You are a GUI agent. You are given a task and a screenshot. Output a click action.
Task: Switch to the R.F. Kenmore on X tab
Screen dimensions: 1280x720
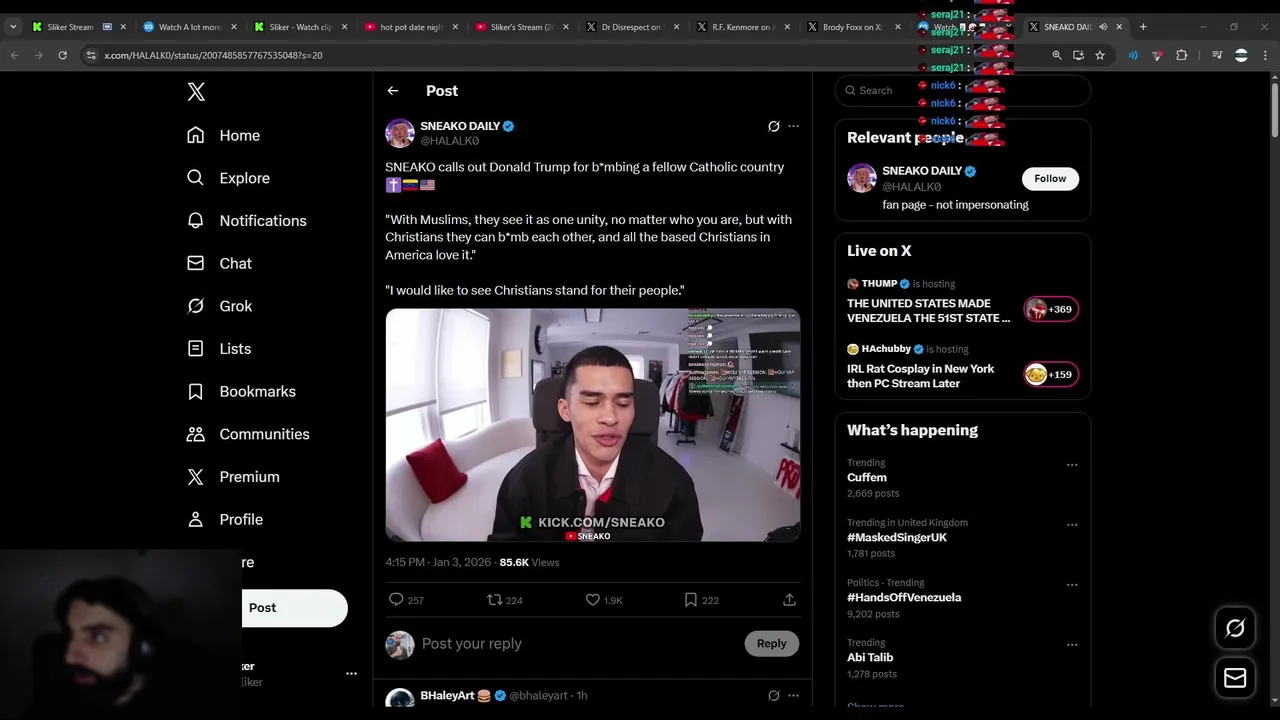click(x=742, y=27)
